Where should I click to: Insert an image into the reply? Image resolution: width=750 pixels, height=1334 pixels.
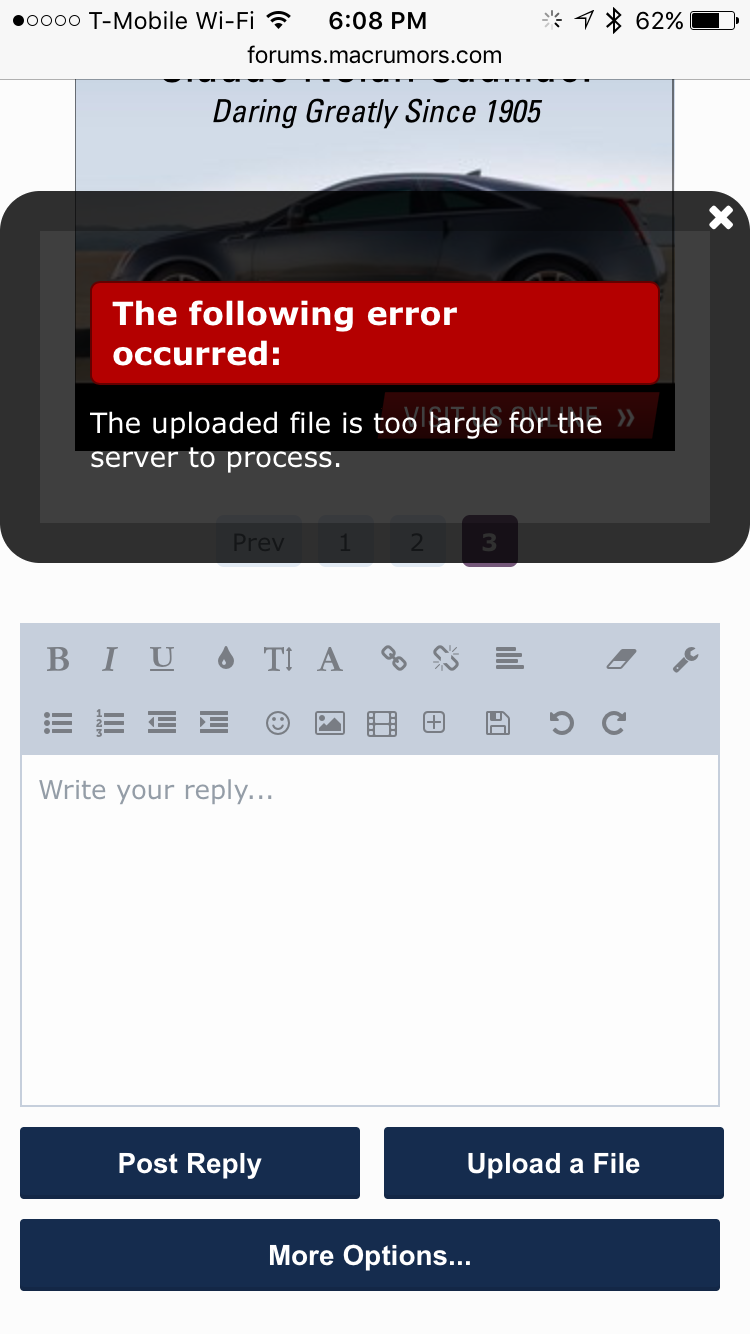coord(330,723)
